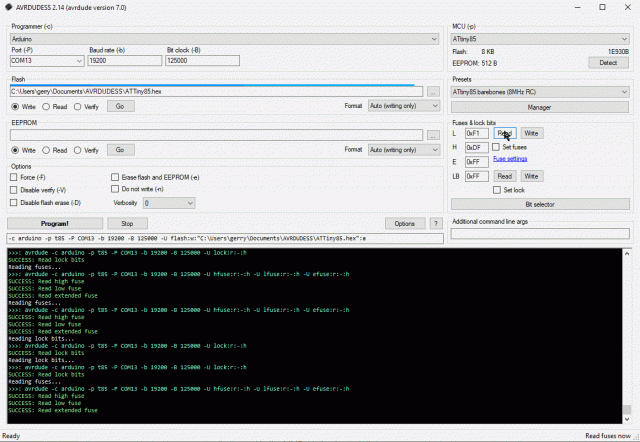
Task: Click the Flash file browse button
Action: click(433, 91)
